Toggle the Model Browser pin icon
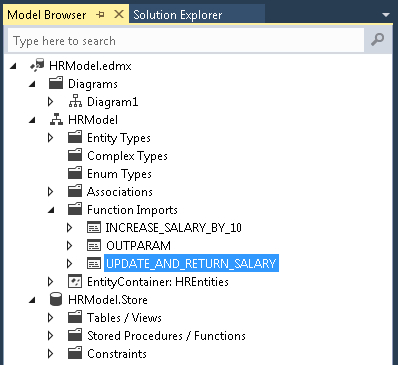 [100, 15]
